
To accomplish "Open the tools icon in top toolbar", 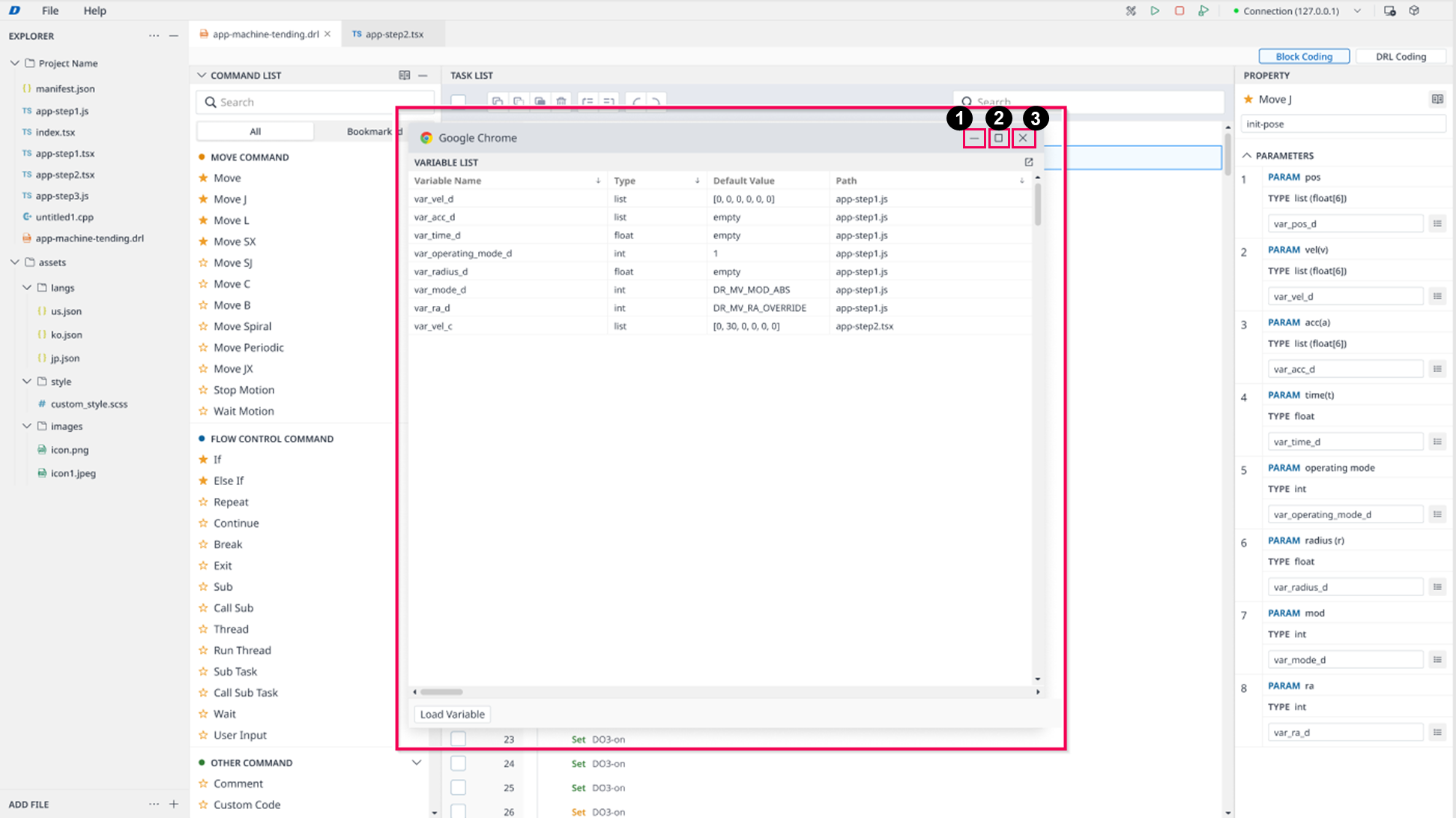I will point(1131,10).
